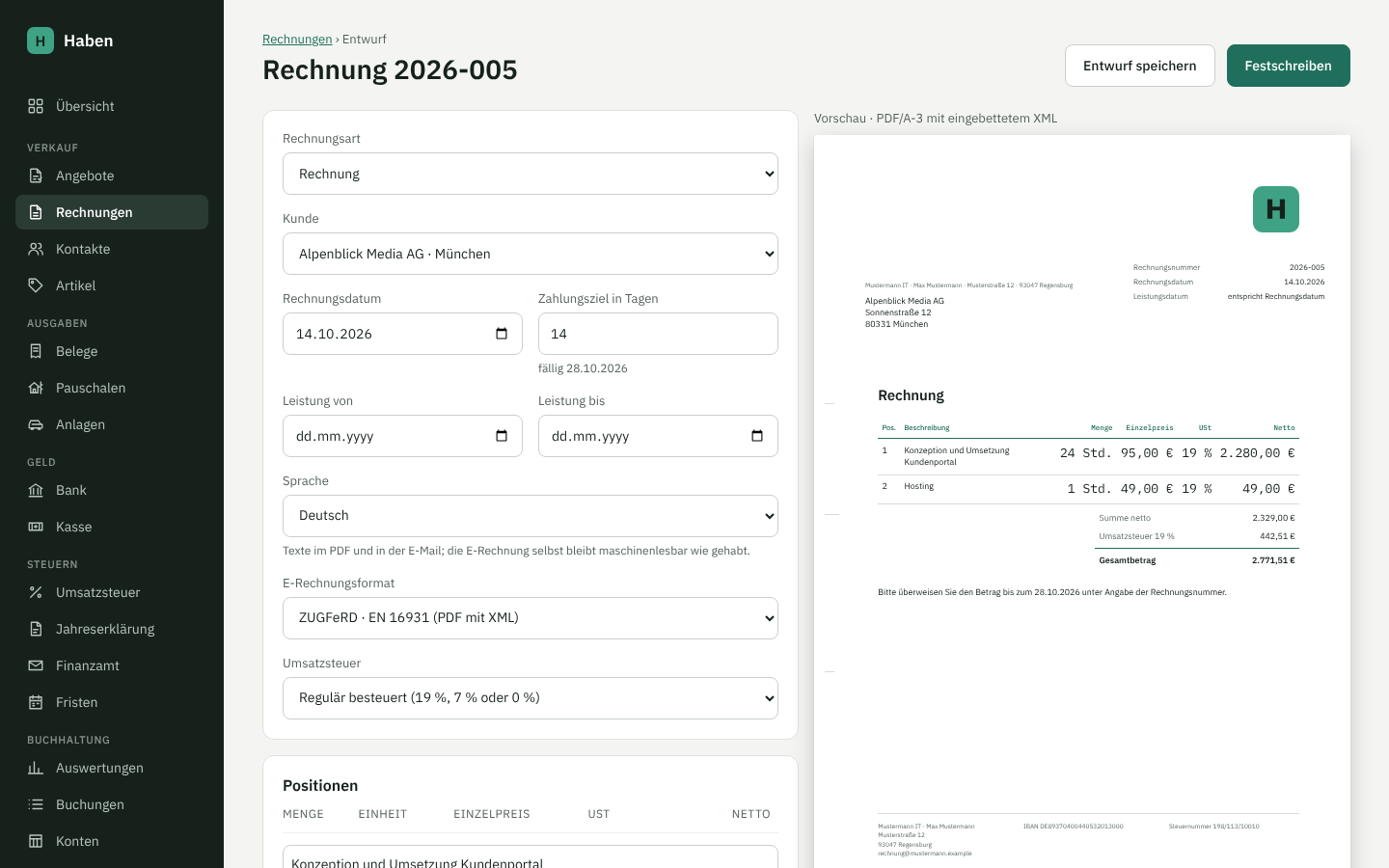This screenshot has width=1389, height=868.
Task: Click the 'Hosting' row in the preview
Action: 1088,488
